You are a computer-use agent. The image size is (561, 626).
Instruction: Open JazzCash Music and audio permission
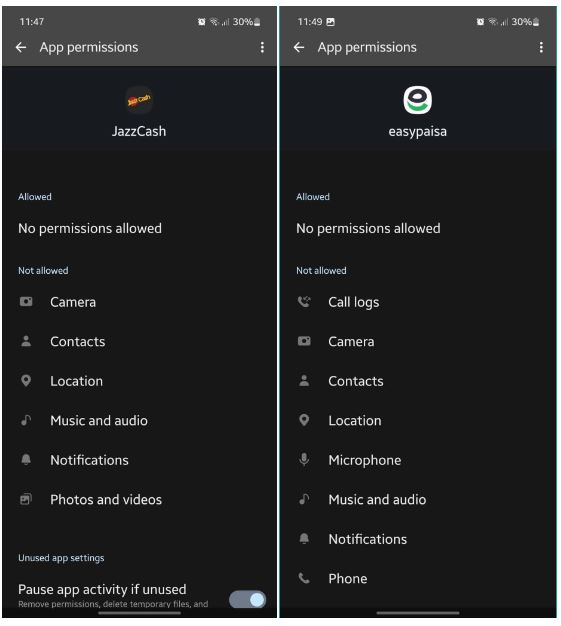[x=139, y=420]
